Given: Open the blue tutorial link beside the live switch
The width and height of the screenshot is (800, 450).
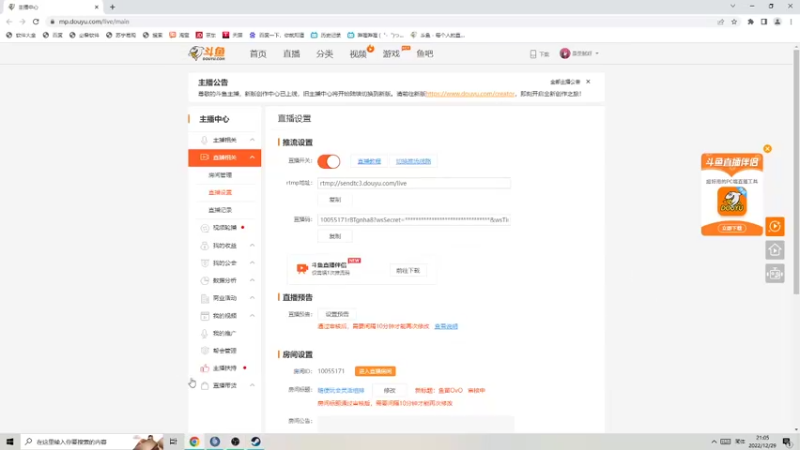Looking at the screenshot, I should tap(369, 161).
